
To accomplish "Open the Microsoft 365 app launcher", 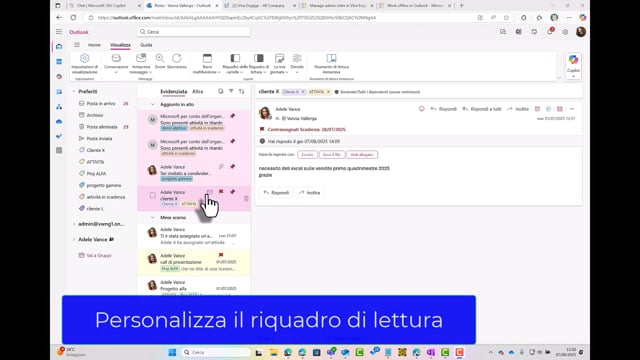I will (59, 32).
